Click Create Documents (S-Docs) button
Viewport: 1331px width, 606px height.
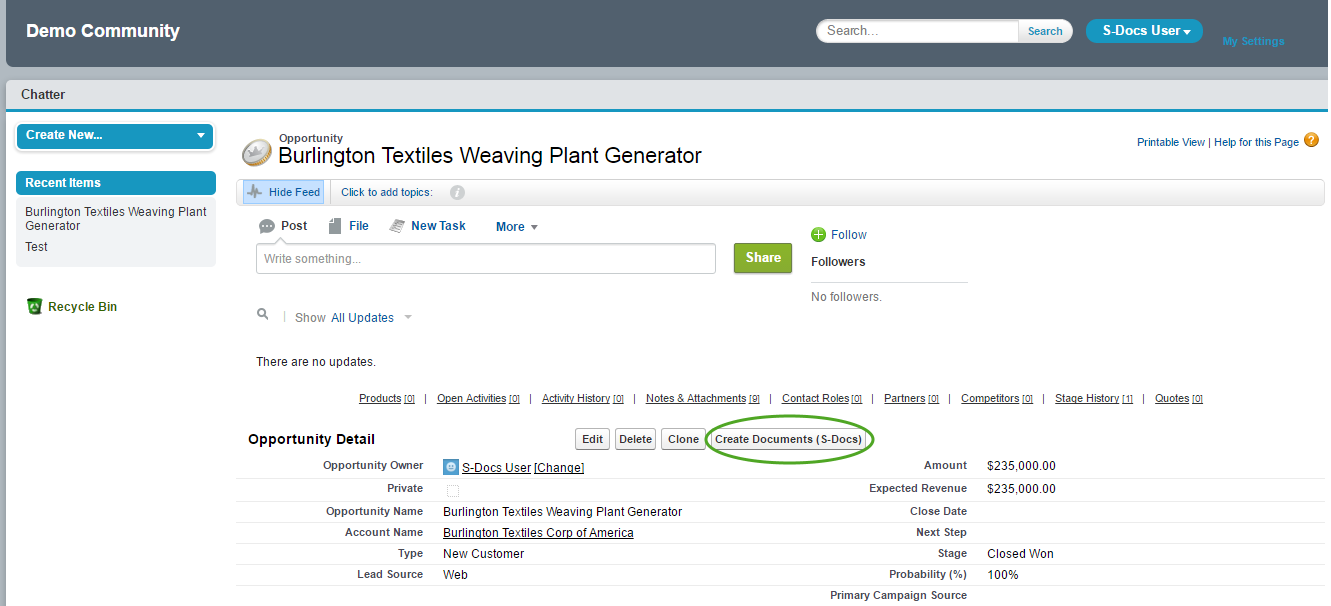pos(788,439)
